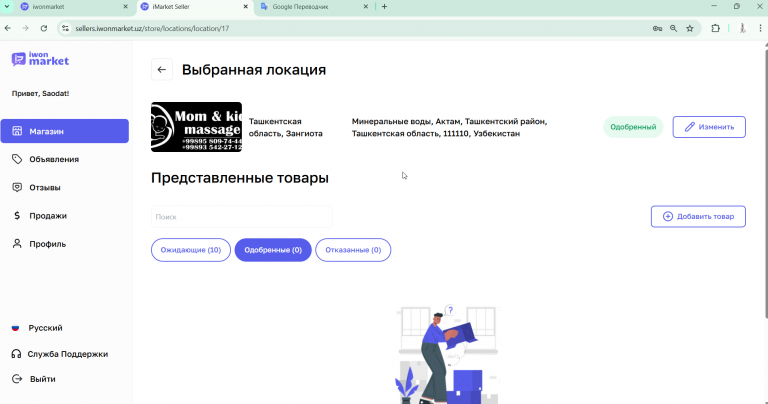Bookmark this page with star icon
Viewport: 768px width, 404px height.
[690, 28]
